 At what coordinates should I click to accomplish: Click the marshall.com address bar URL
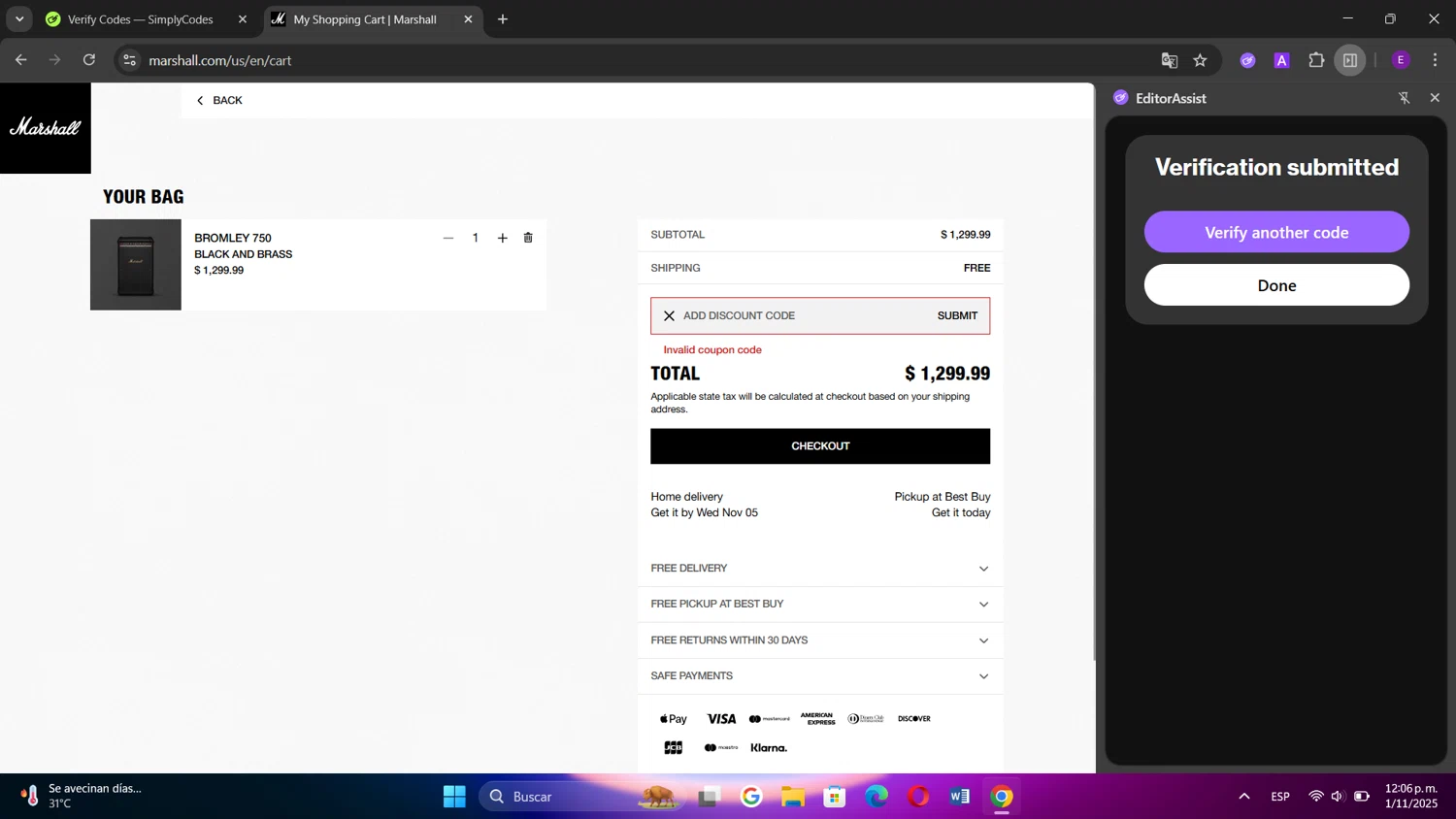coord(220,60)
